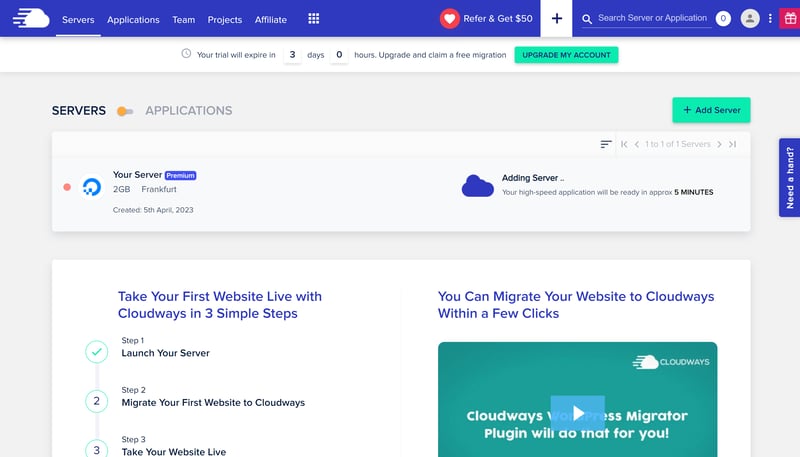Open the Applications menu in navbar
800x457 pixels.
tap(133, 19)
